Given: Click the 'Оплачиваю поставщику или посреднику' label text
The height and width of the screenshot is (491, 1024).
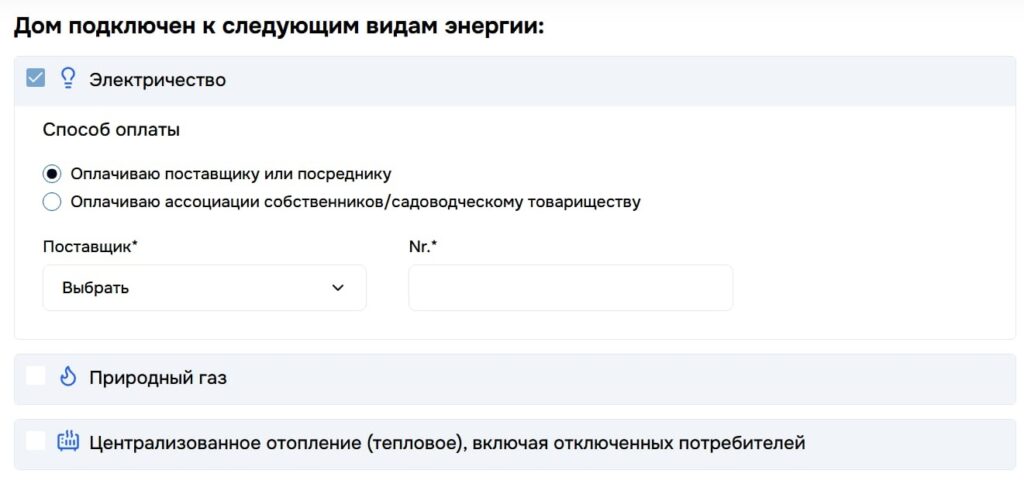Looking at the screenshot, I should click(x=231, y=174).
